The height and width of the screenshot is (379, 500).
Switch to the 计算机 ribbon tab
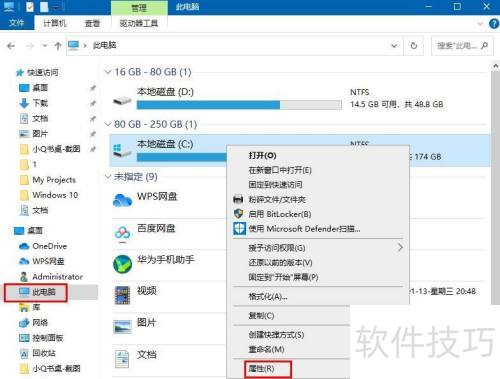55,23
